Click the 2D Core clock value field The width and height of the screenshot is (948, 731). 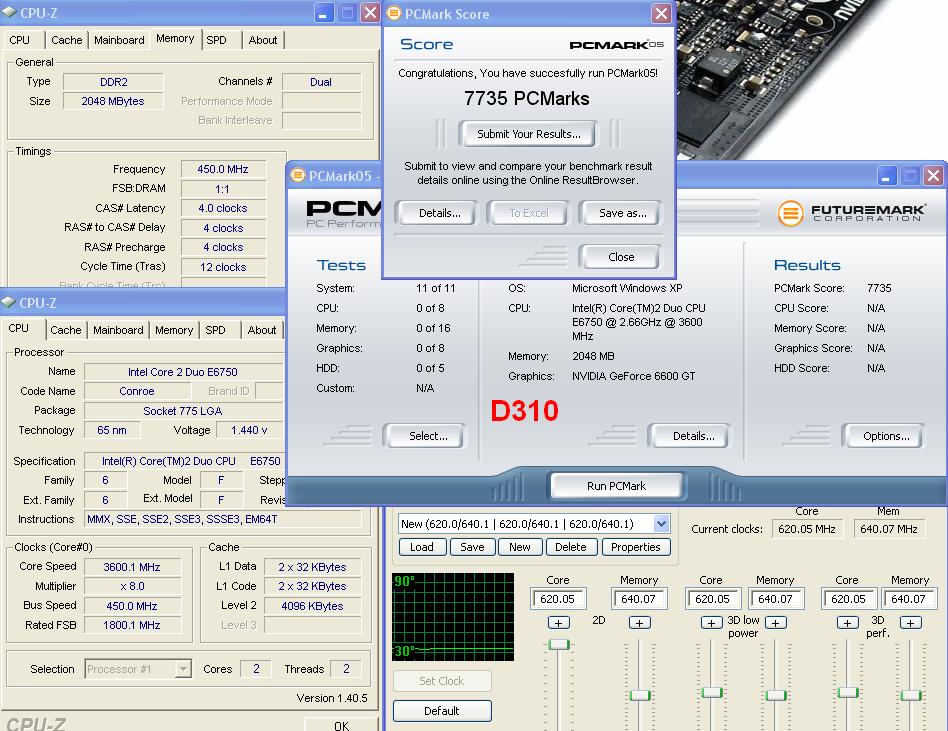coord(558,599)
